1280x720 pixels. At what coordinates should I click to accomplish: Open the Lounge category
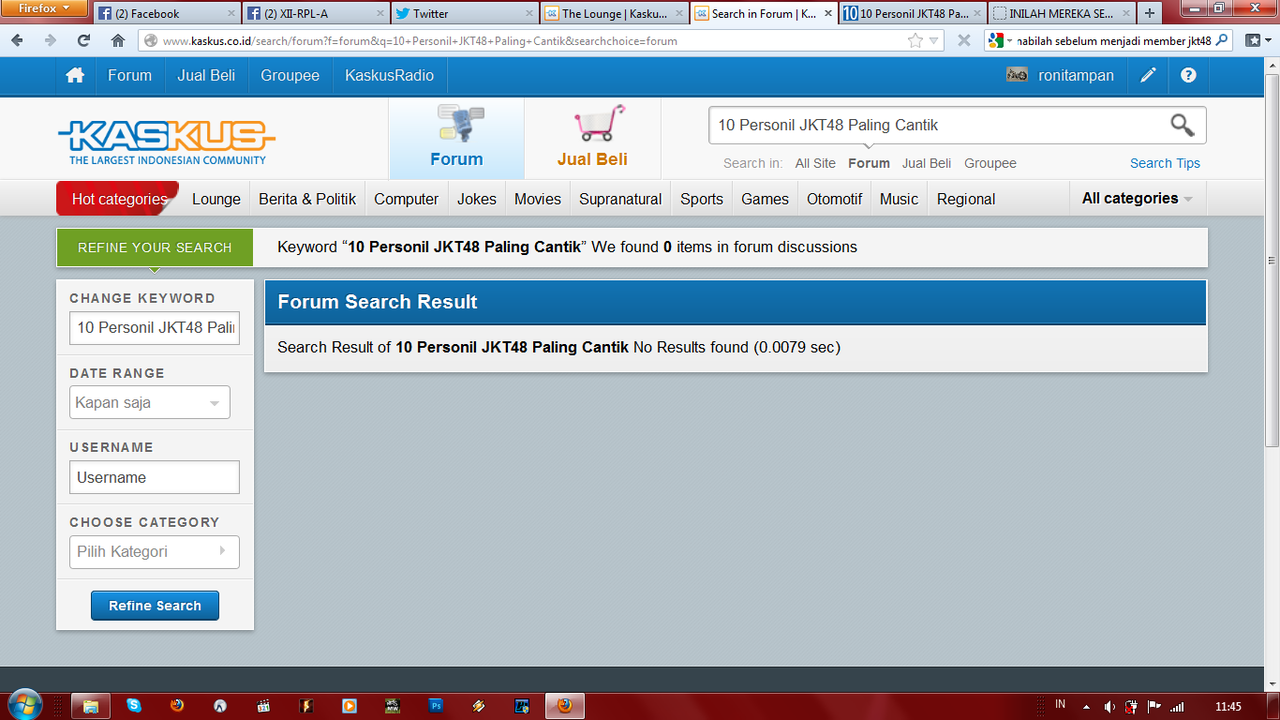point(216,199)
